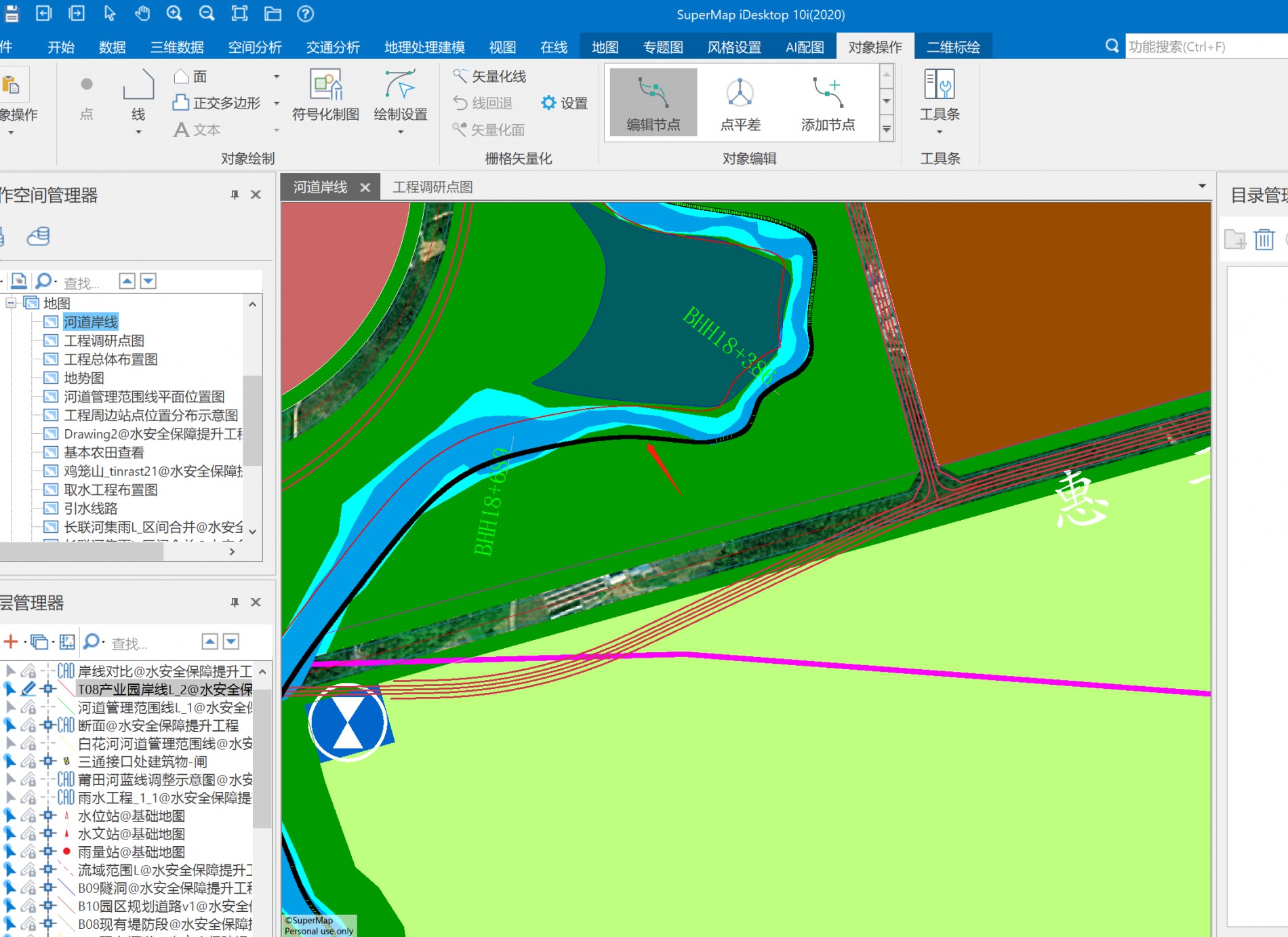Image resolution: width=1288 pixels, height=937 pixels.
Task: Click the 点平差 point adjustment tool
Action: point(740,102)
